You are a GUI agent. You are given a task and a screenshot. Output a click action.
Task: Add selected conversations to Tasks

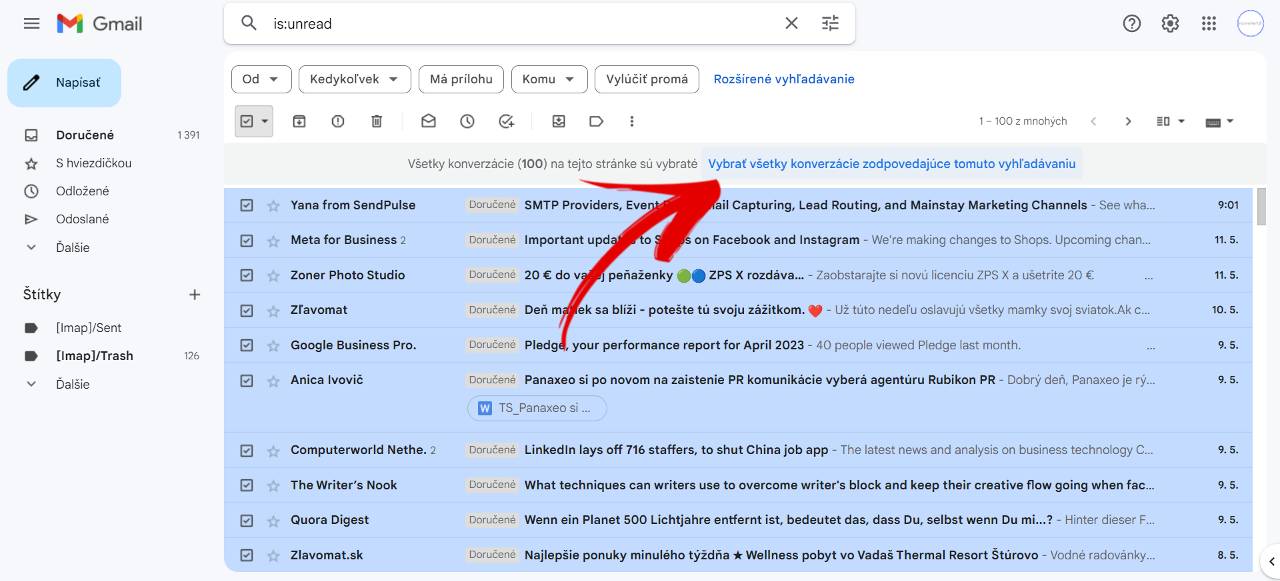pyautogui.click(x=506, y=121)
